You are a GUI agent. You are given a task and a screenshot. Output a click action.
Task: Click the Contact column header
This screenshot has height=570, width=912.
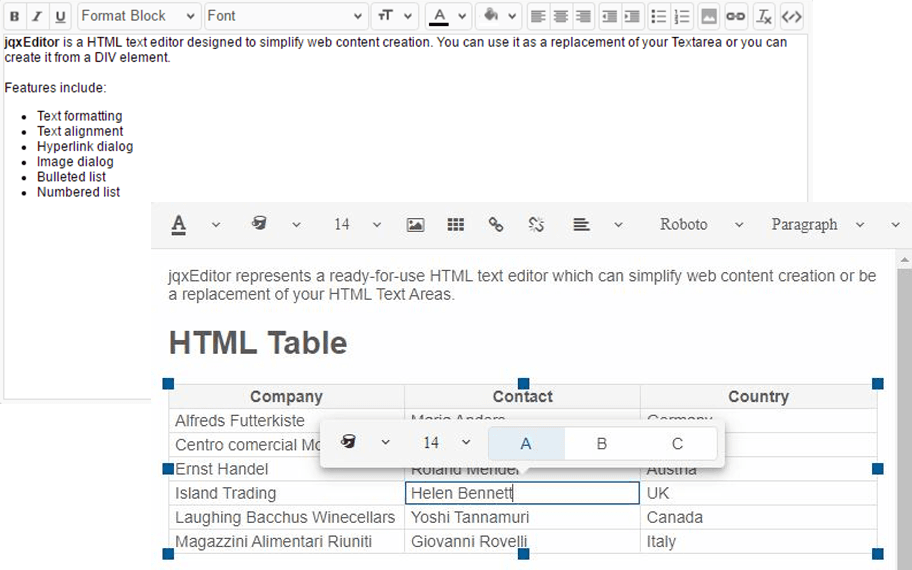tap(522, 397)
